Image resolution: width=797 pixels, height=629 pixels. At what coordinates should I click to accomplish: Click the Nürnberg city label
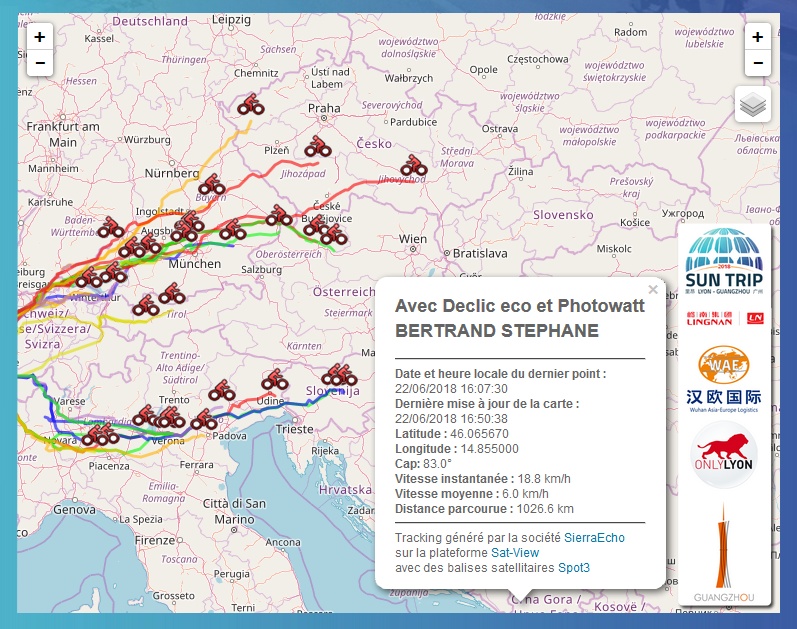tap(172, 173)
